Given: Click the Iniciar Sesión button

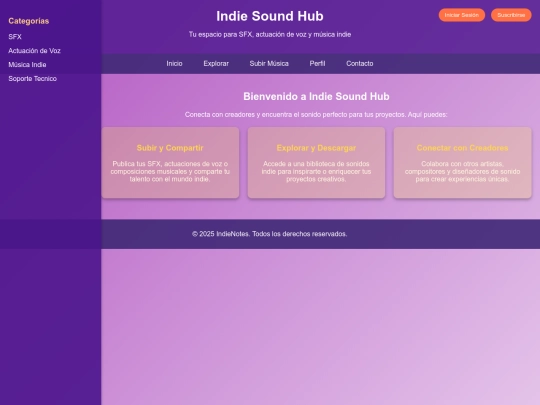Looking at the screenshot, I should click(461, 15).
